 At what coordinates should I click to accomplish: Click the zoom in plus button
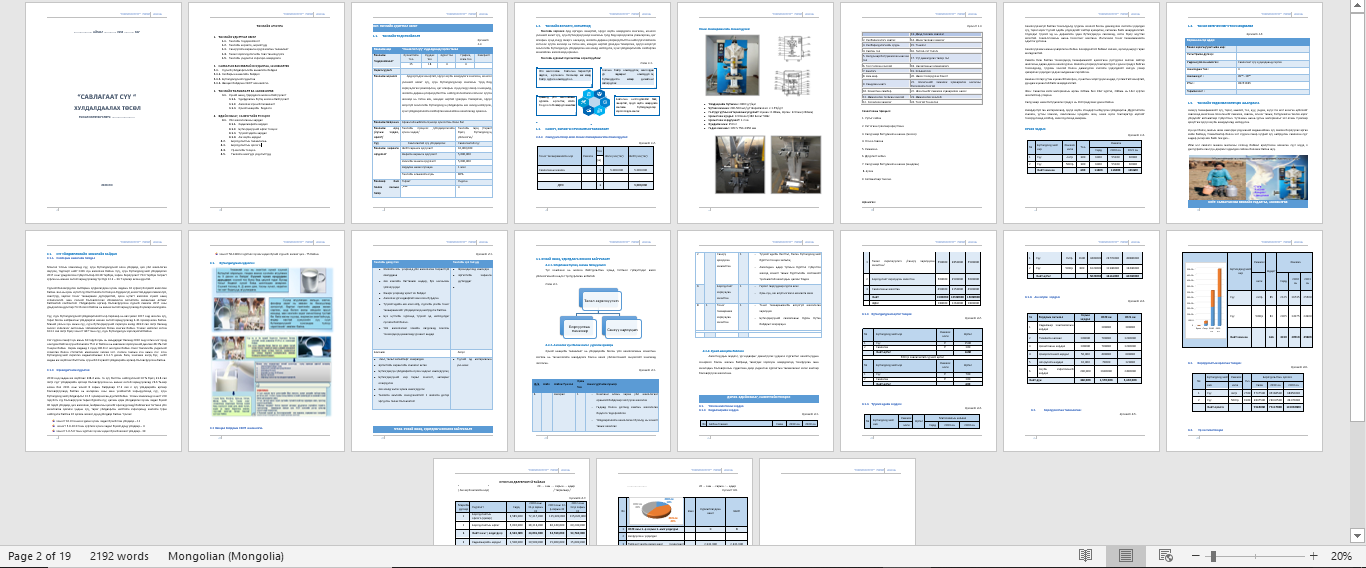[x=1314, y=555]
